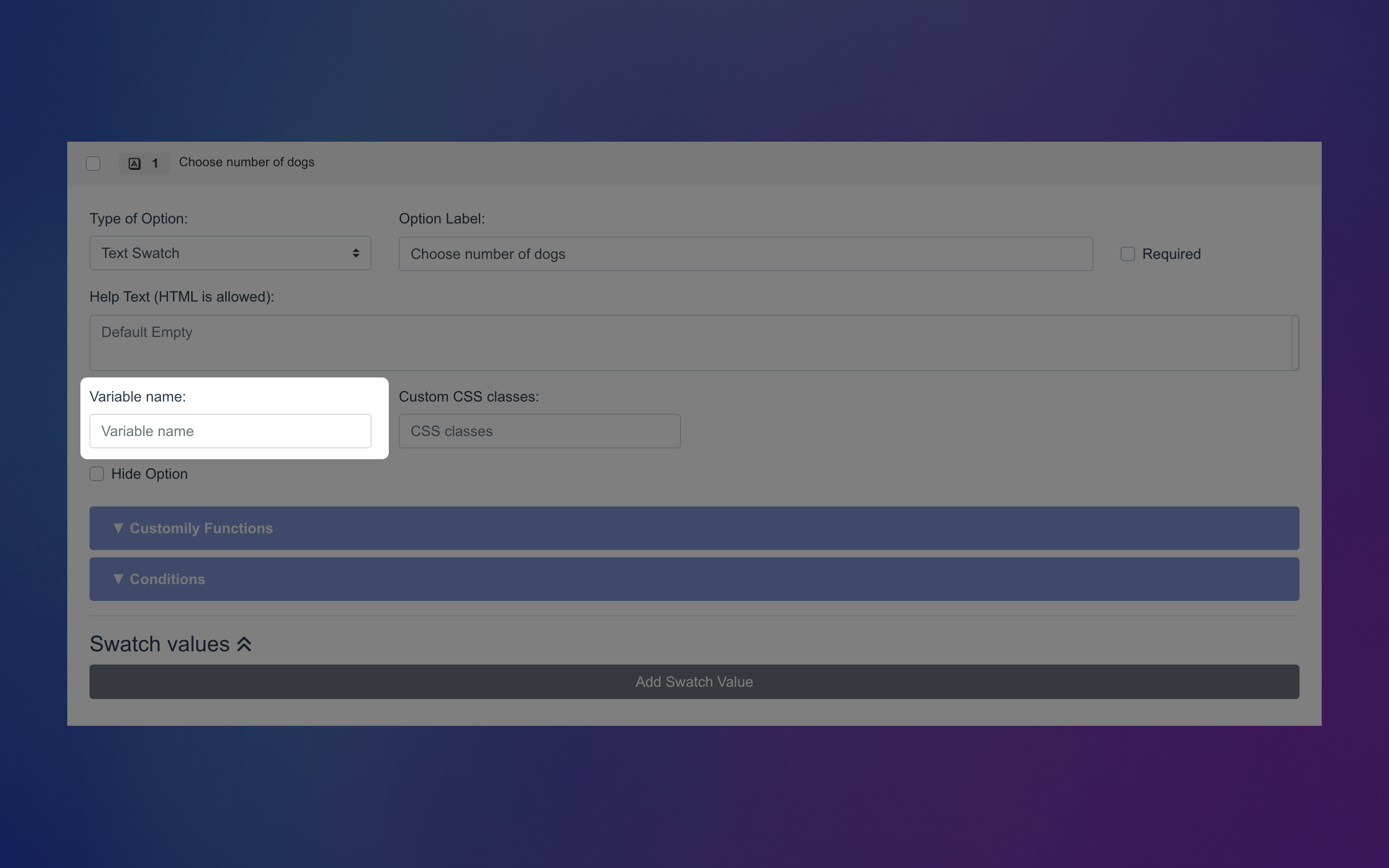Tick the checkbox in the option header row
The image size is (1389, 868).
click(x=93, y=164)
